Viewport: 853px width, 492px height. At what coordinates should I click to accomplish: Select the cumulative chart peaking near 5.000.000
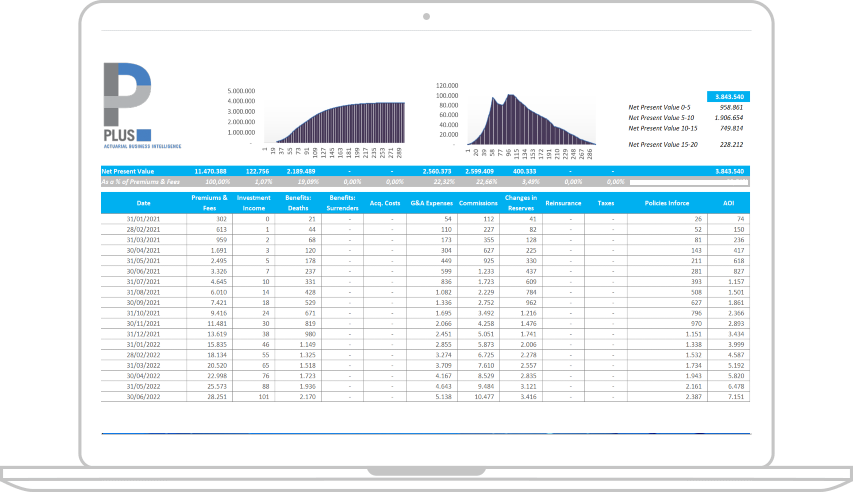click(317, 122)
